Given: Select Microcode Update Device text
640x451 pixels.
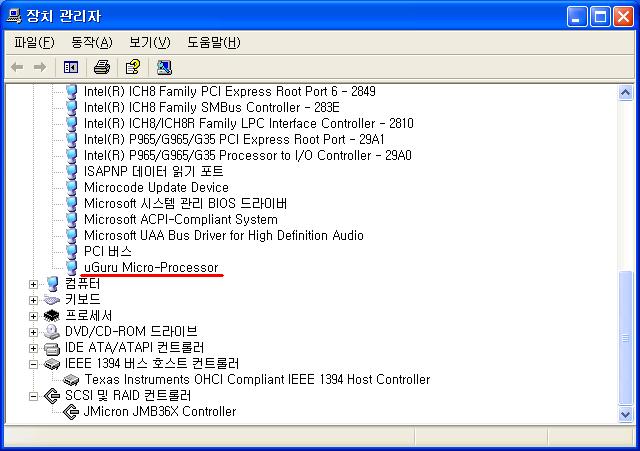Looking at the screenshot, I should [156, 187].
